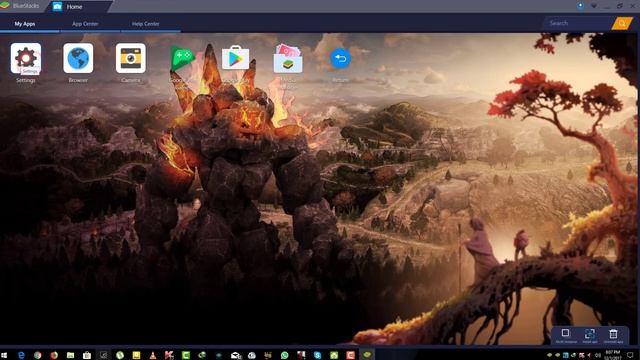Open the Windows notification center icon

click(x=630, y=355)
